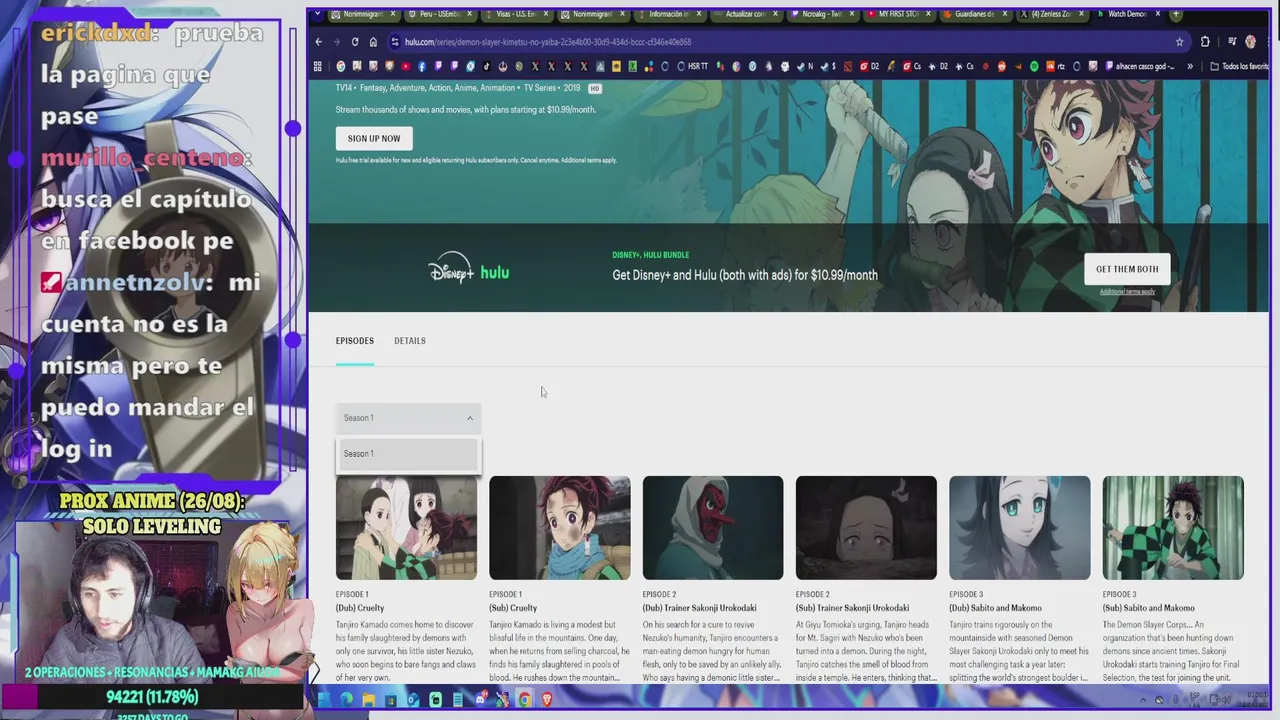
Task: Open the apps grid in bookmarks bar
Action: (318, 67)
